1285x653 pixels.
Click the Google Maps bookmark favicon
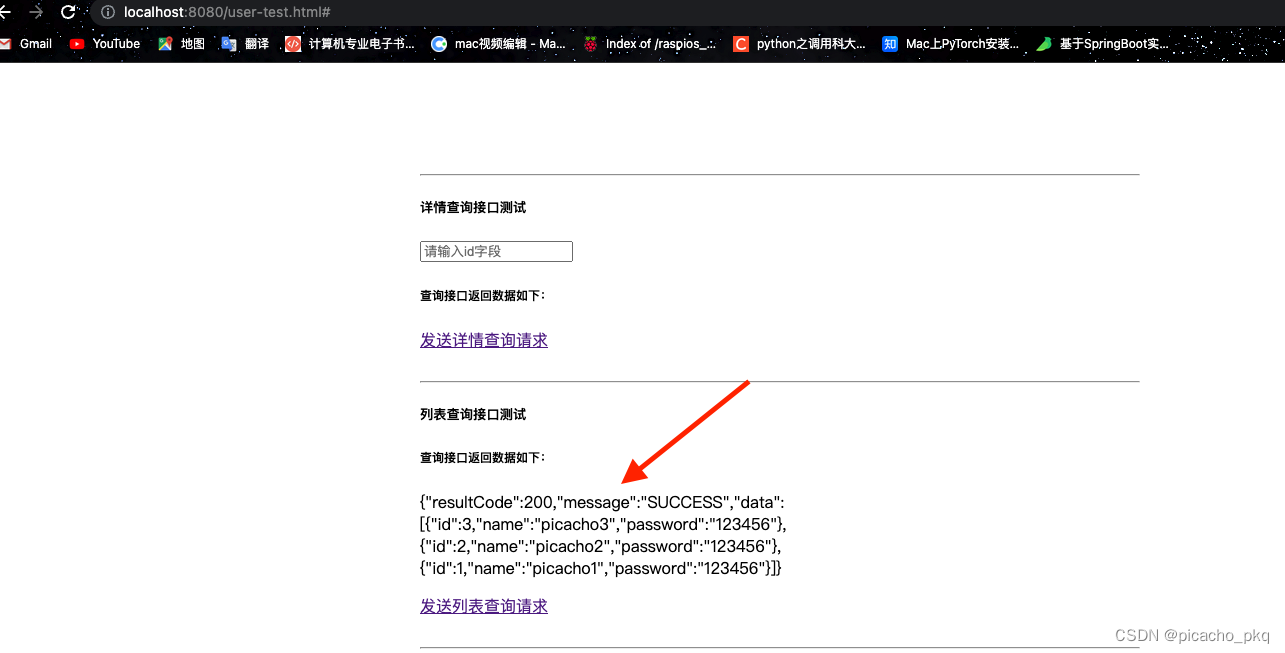(165, 44)
